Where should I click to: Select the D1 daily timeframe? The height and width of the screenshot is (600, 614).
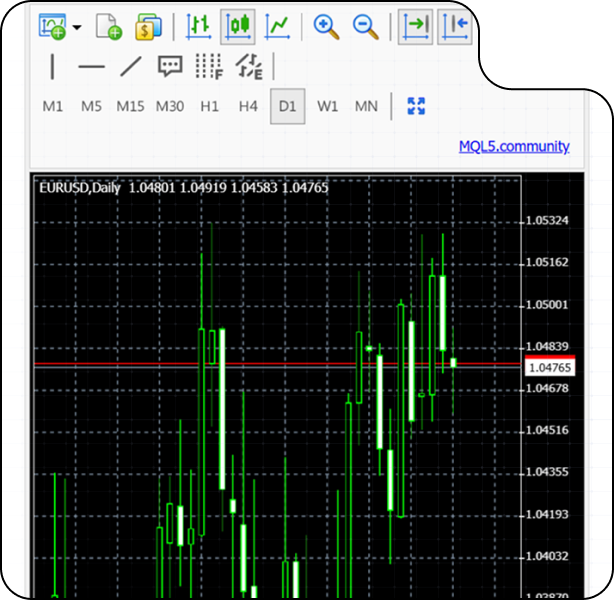pyautogui.click(x=287, y=106)
